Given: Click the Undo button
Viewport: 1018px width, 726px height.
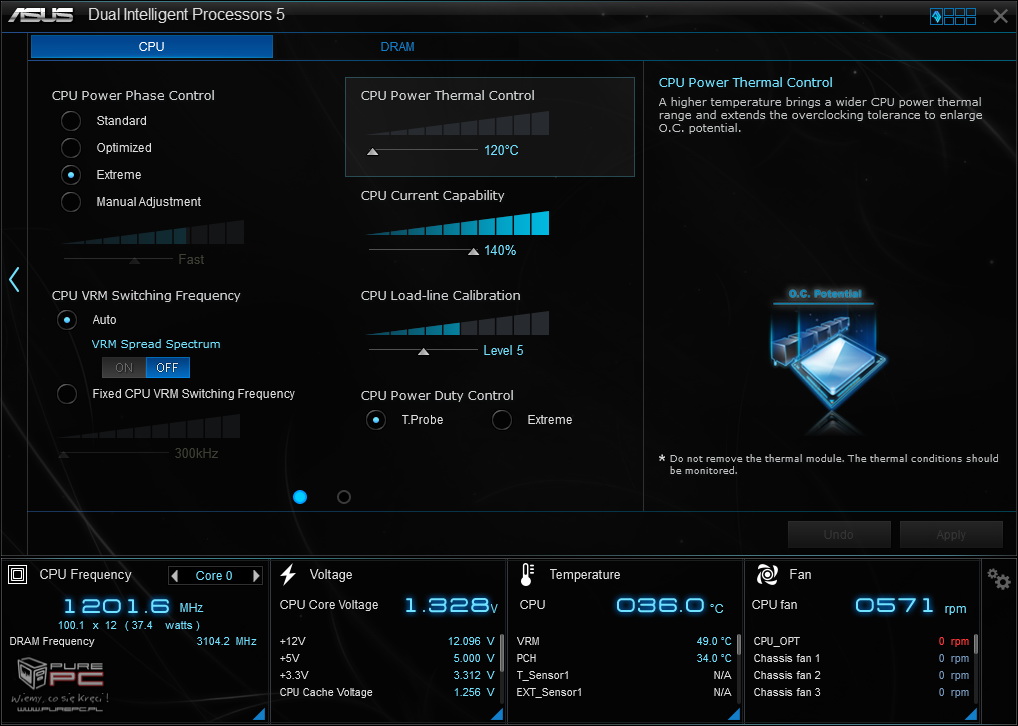Looking at the screenshot, I should [839, 534].
